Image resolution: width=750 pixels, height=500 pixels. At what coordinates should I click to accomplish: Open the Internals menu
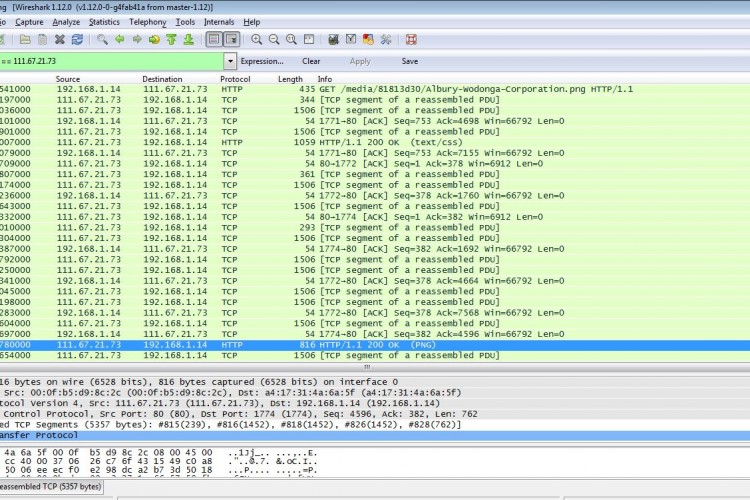(x=219, y=22)
